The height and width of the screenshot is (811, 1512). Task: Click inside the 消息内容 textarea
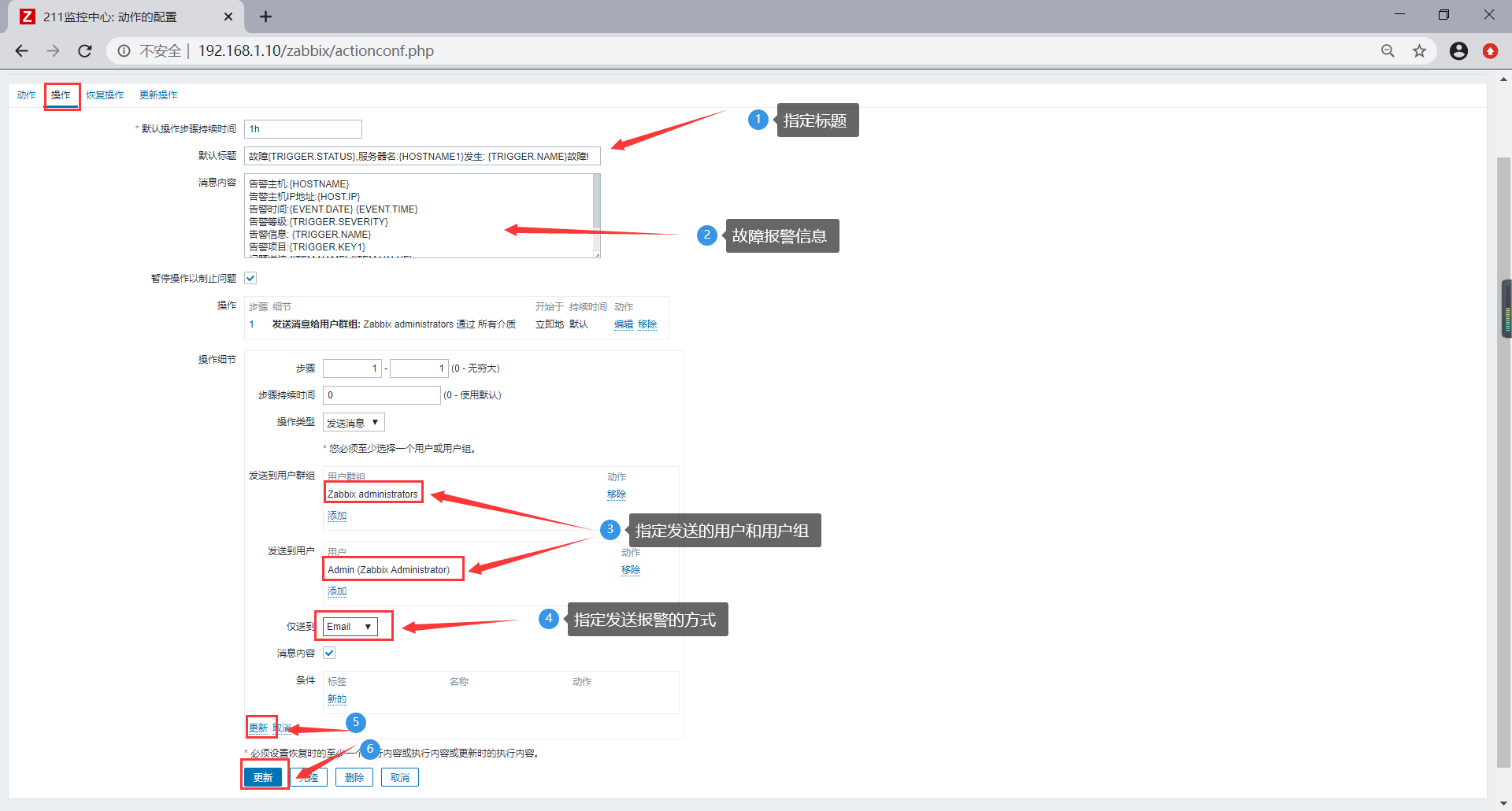(x=417, y=216)
